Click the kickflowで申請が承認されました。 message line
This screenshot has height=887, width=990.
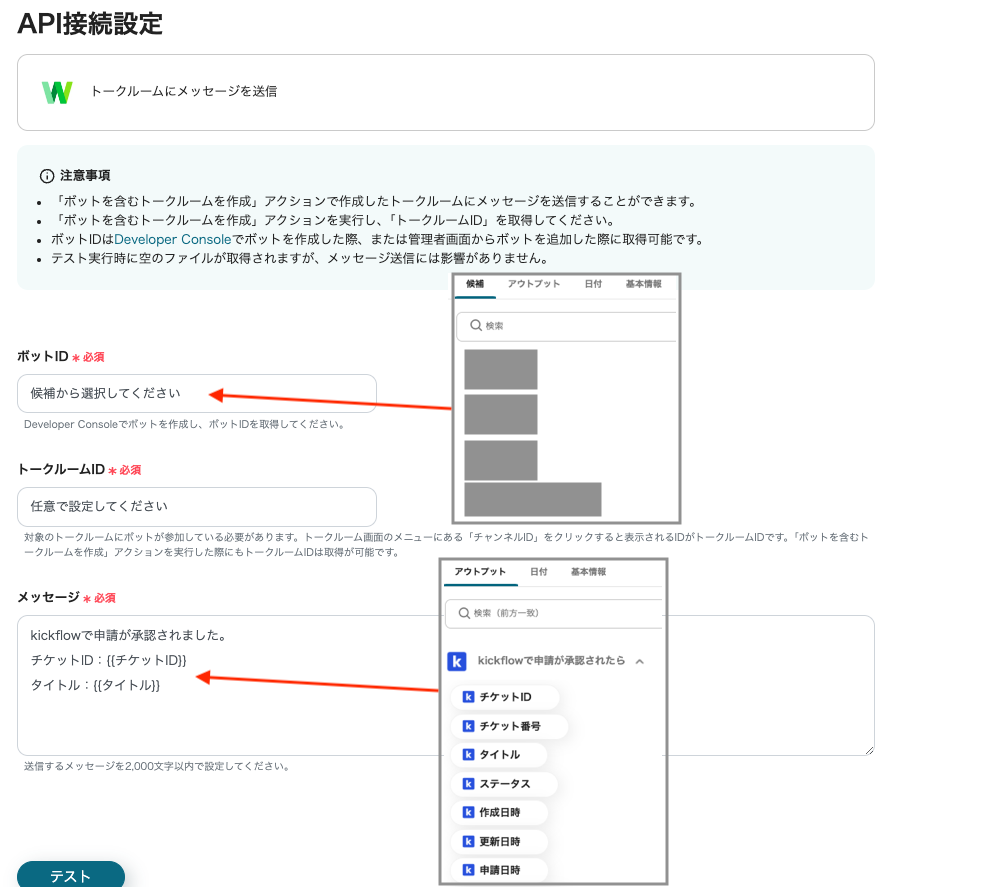click(x=129, y=635)
